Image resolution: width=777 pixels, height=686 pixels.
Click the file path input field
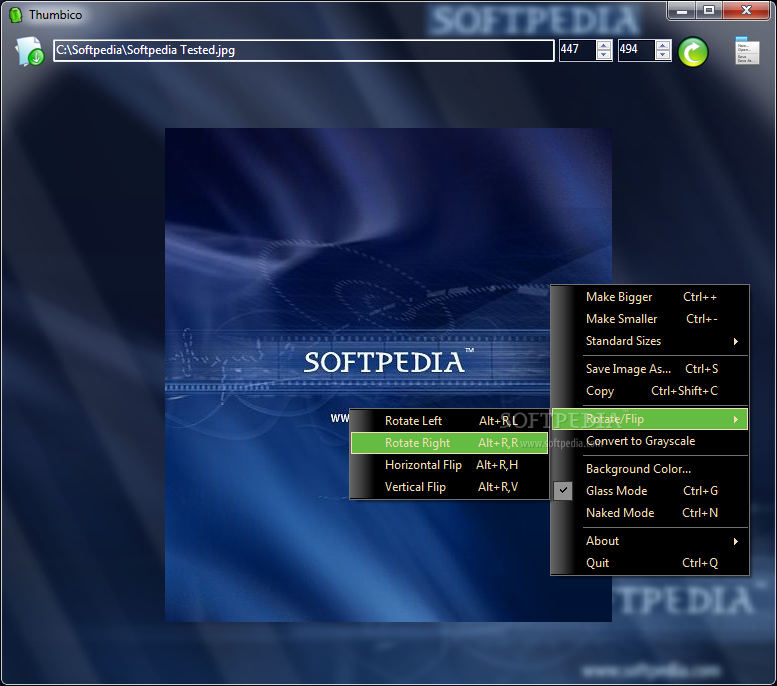pyautogui.click(x=304, y=50)
